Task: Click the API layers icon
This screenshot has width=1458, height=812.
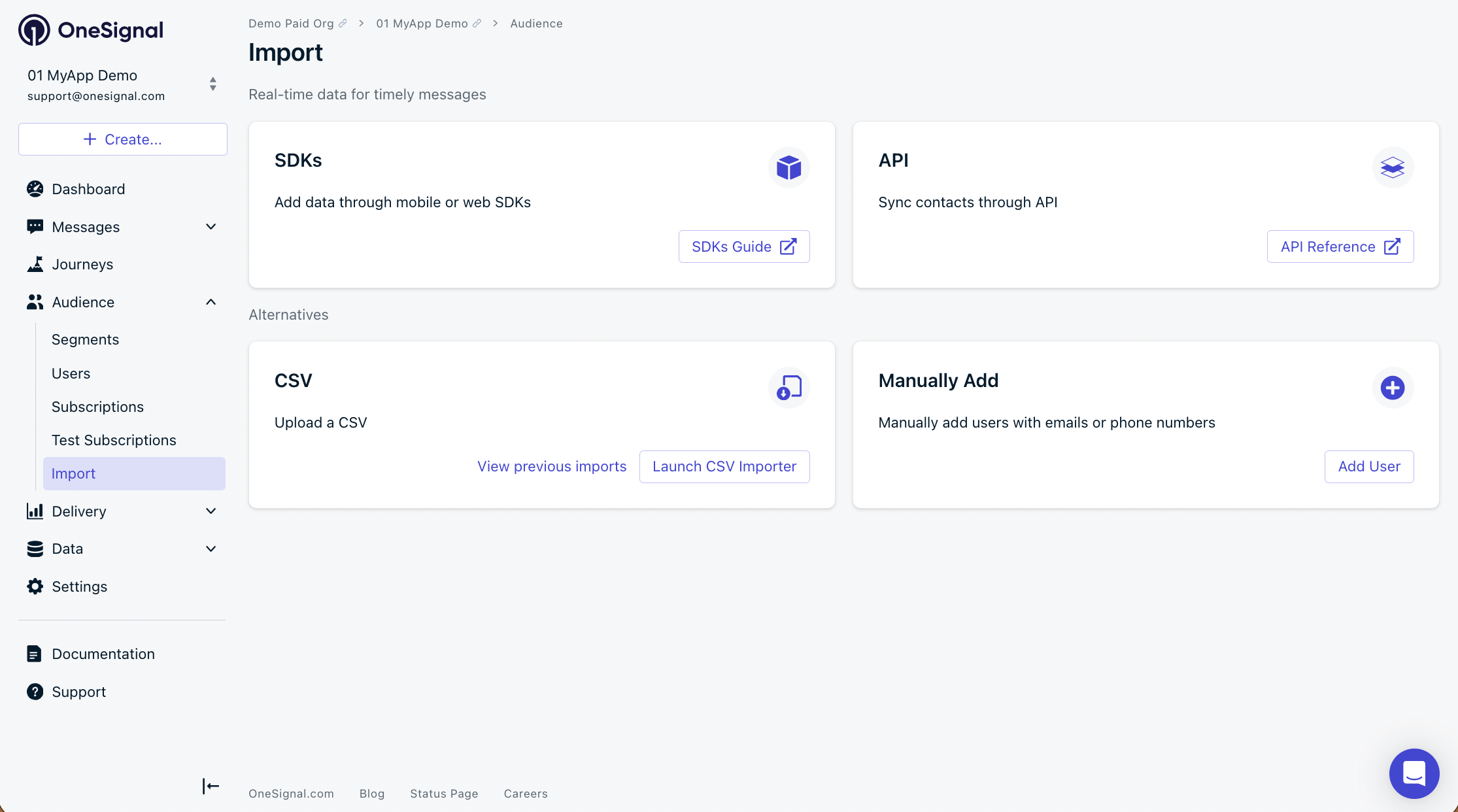Action: (1393, 167)
